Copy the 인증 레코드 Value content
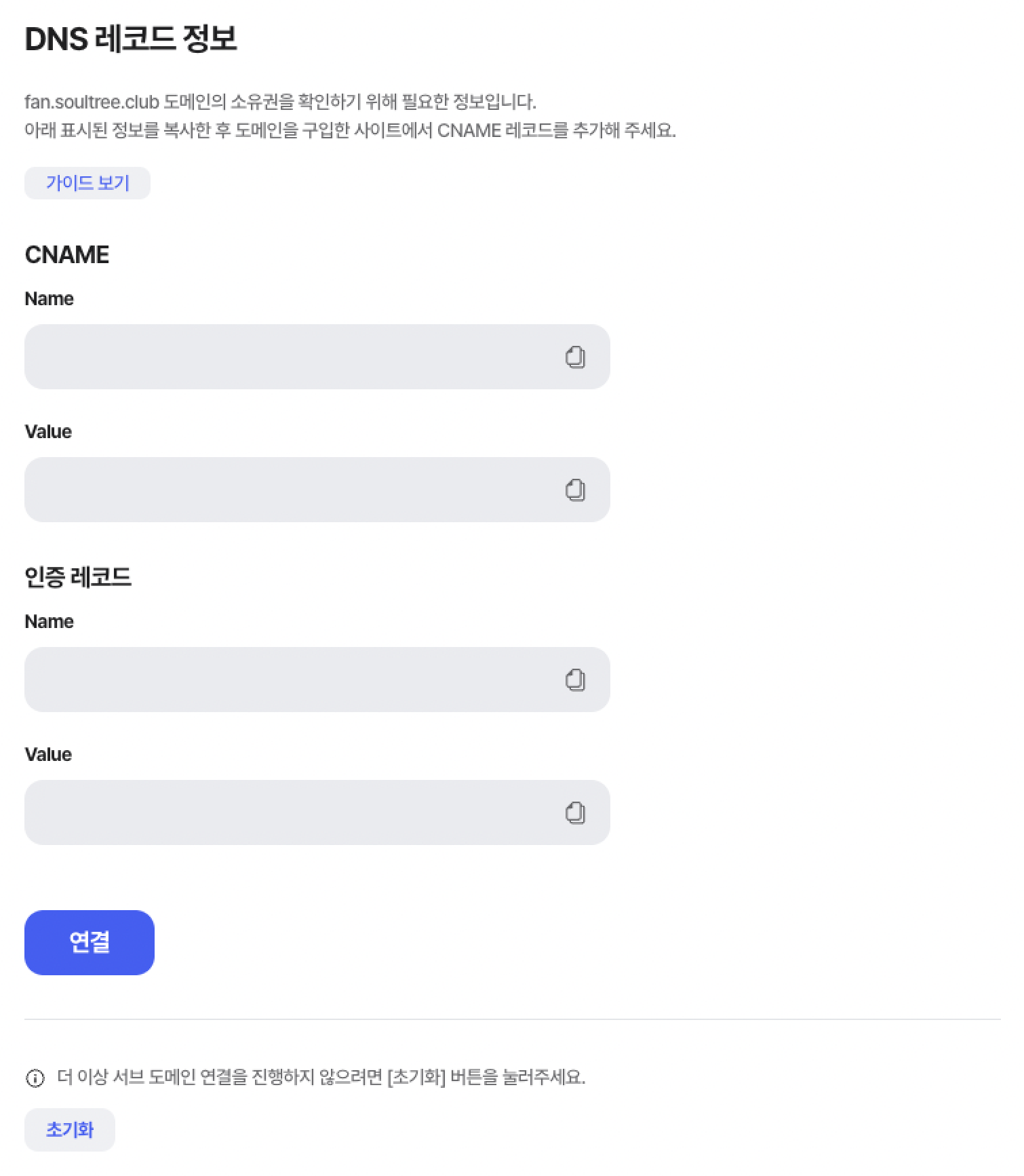 575,812
